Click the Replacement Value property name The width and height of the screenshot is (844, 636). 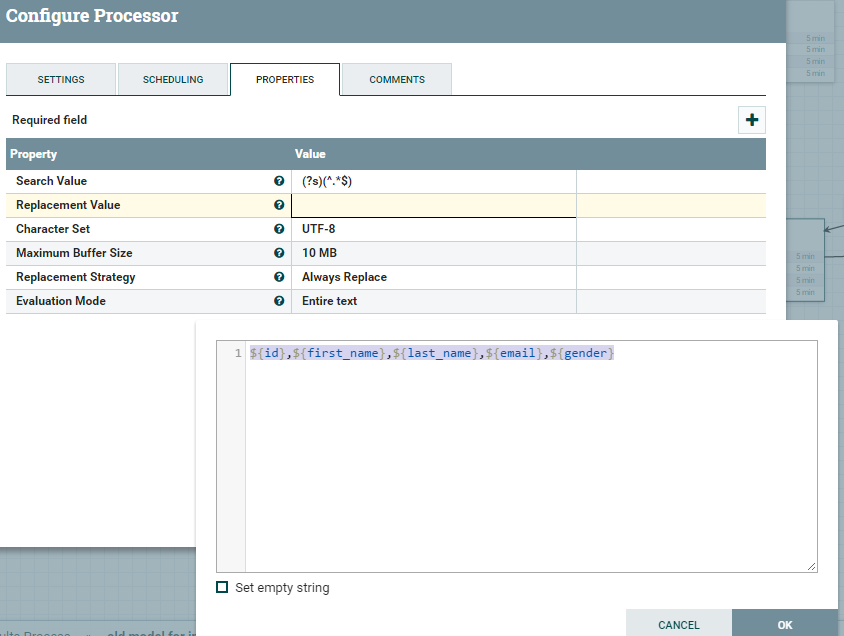[x=68, y=205]
